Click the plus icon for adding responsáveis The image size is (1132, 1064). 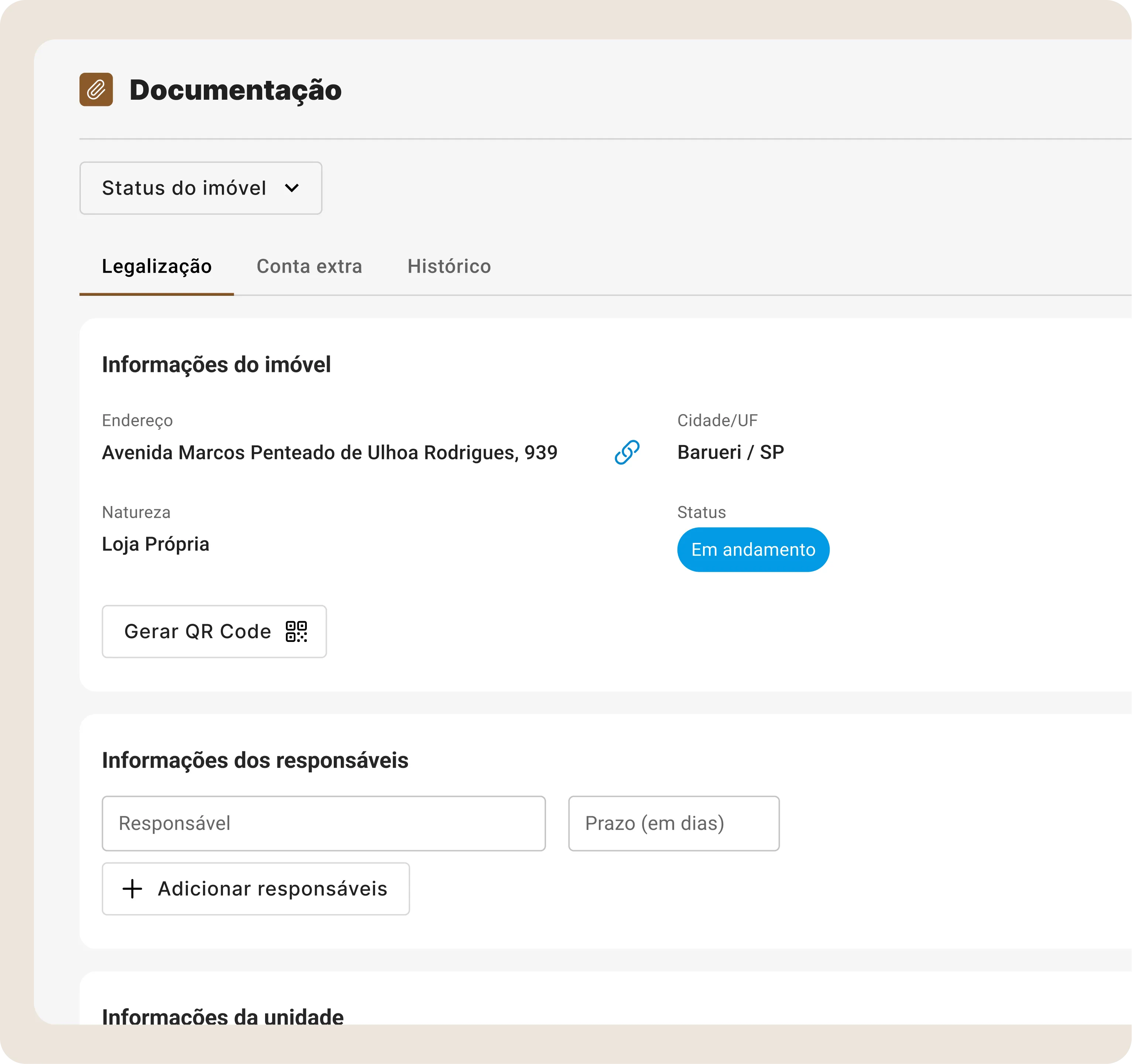132,889
